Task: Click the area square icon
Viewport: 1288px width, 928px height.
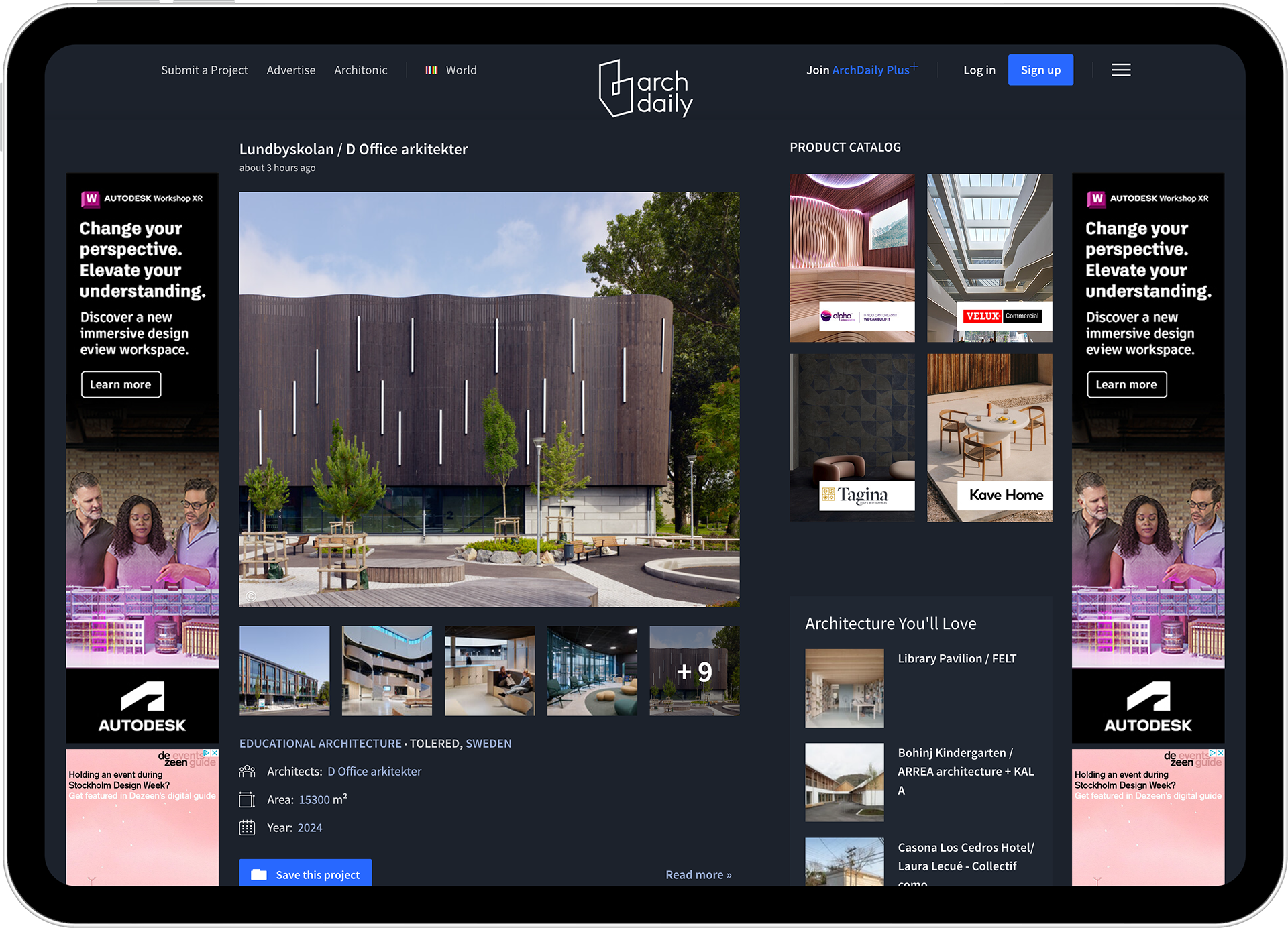Action: click(247, 800)
